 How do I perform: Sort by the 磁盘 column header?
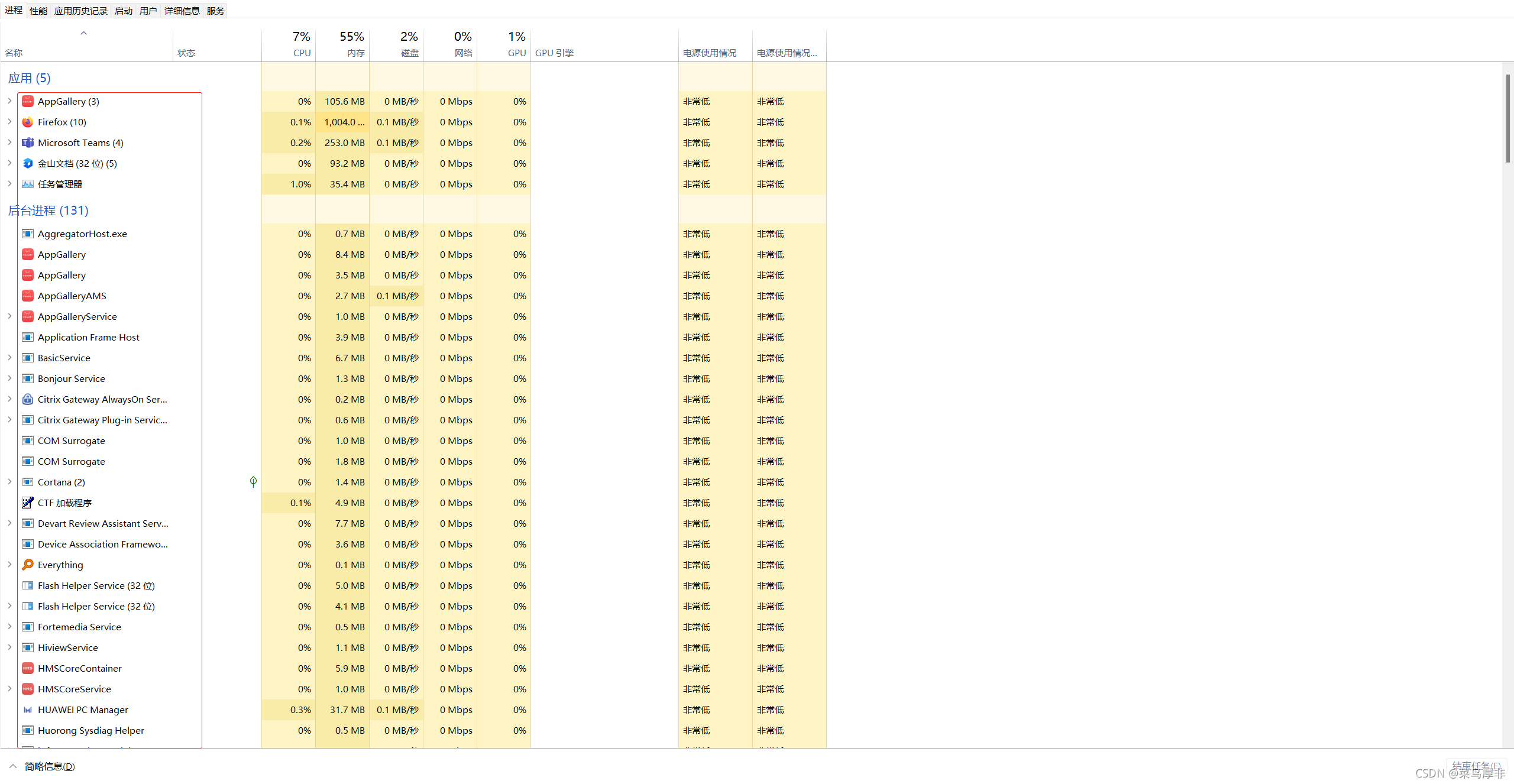coord(396,45)
